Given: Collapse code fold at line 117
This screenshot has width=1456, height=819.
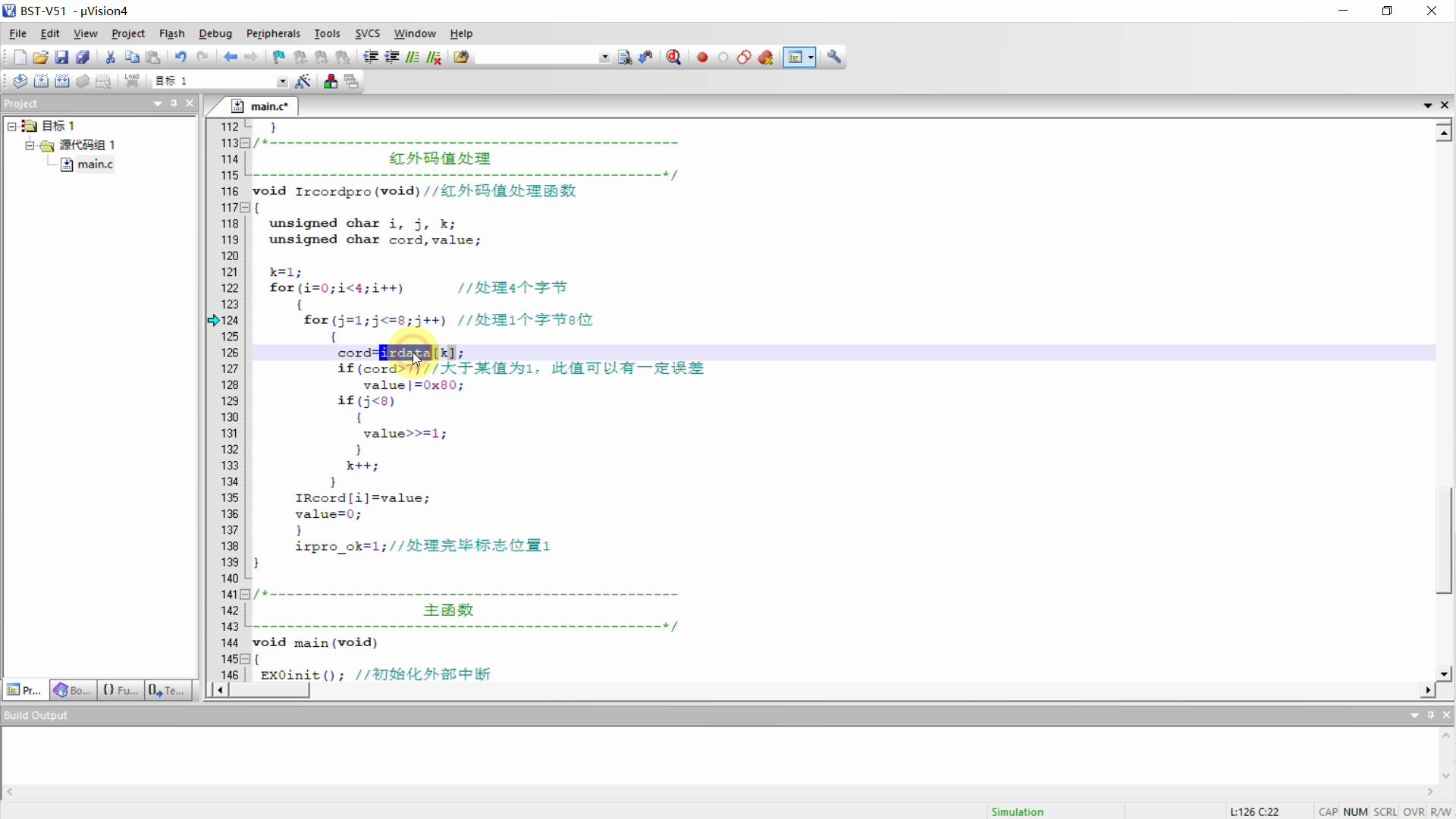Looking at the screenshot, I should (x=246, y=208).
